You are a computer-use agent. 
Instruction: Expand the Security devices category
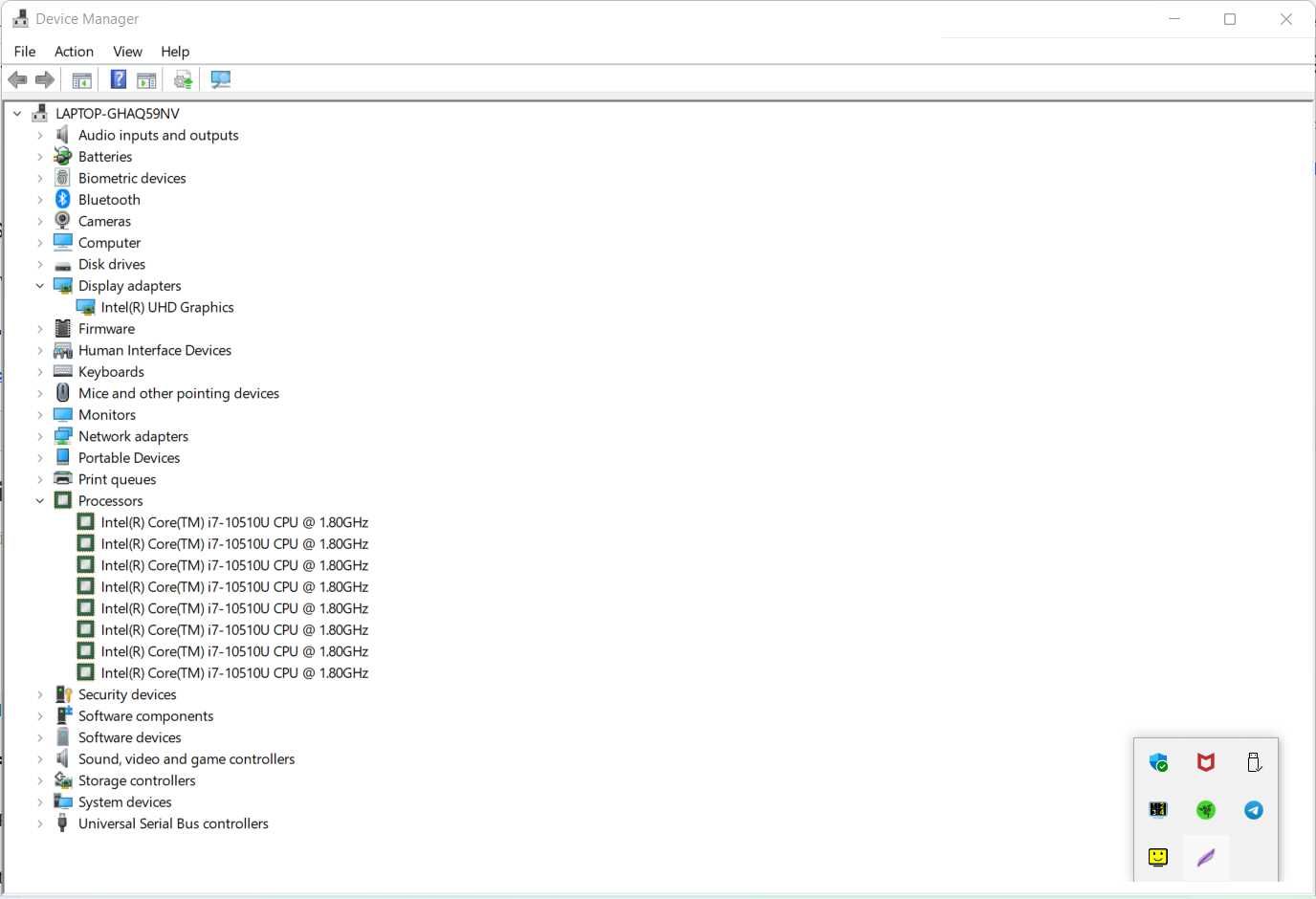tap(40, 694)
